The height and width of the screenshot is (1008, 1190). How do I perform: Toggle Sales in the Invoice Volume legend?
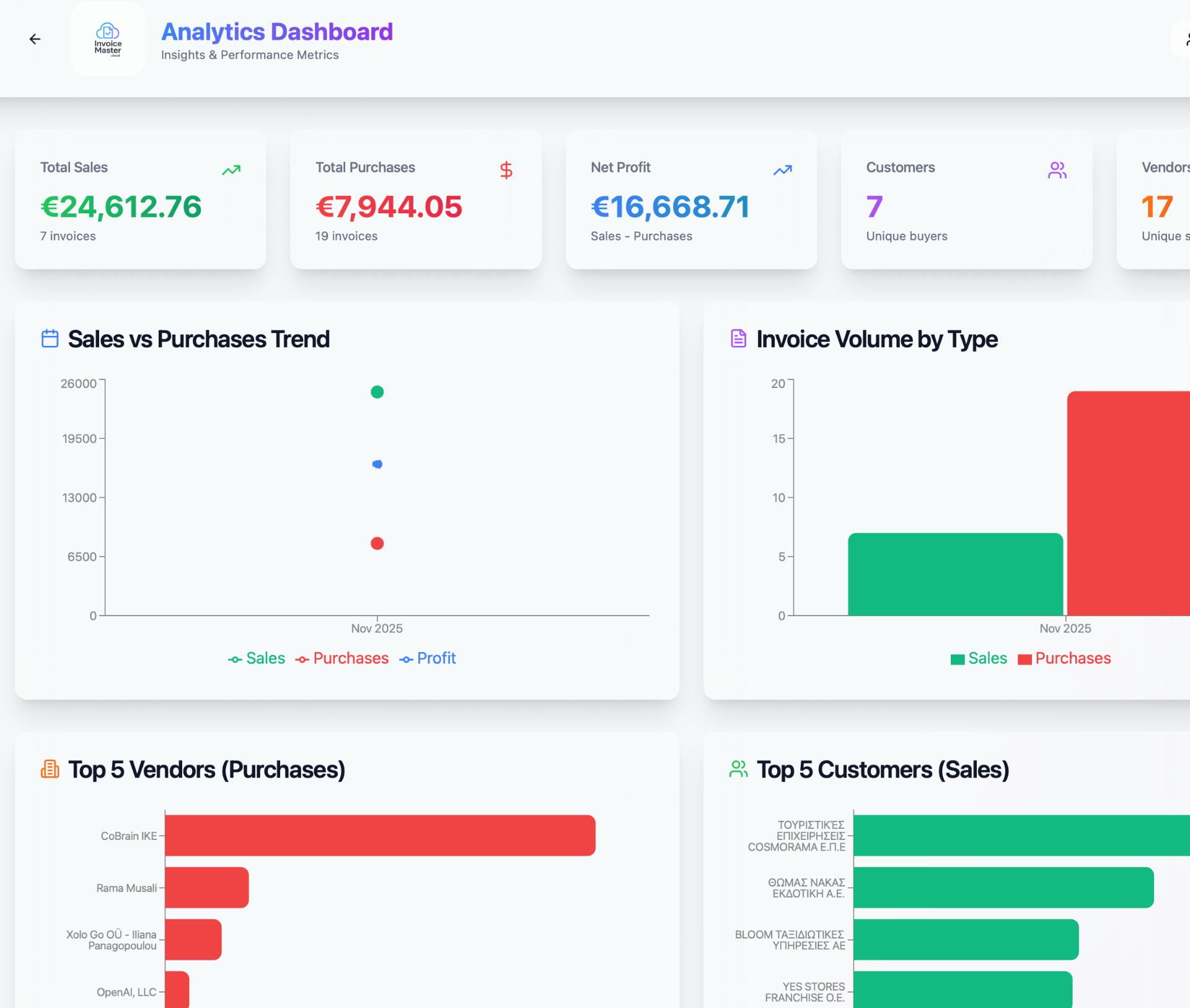click(x=979, y=658)
